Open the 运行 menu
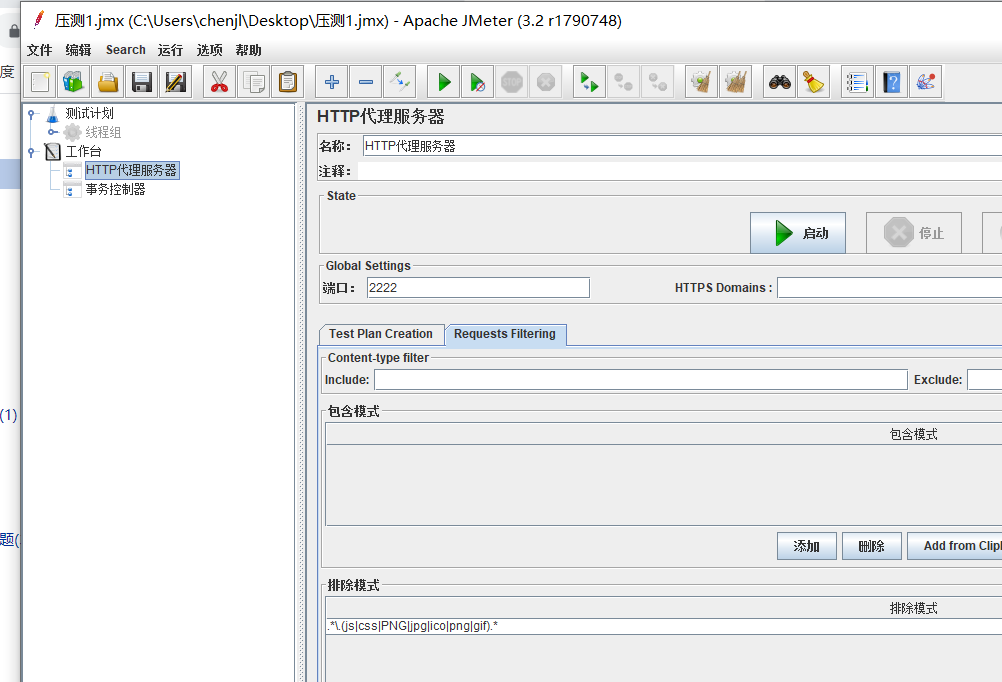 pyautogui.click(x=170, y=50)
